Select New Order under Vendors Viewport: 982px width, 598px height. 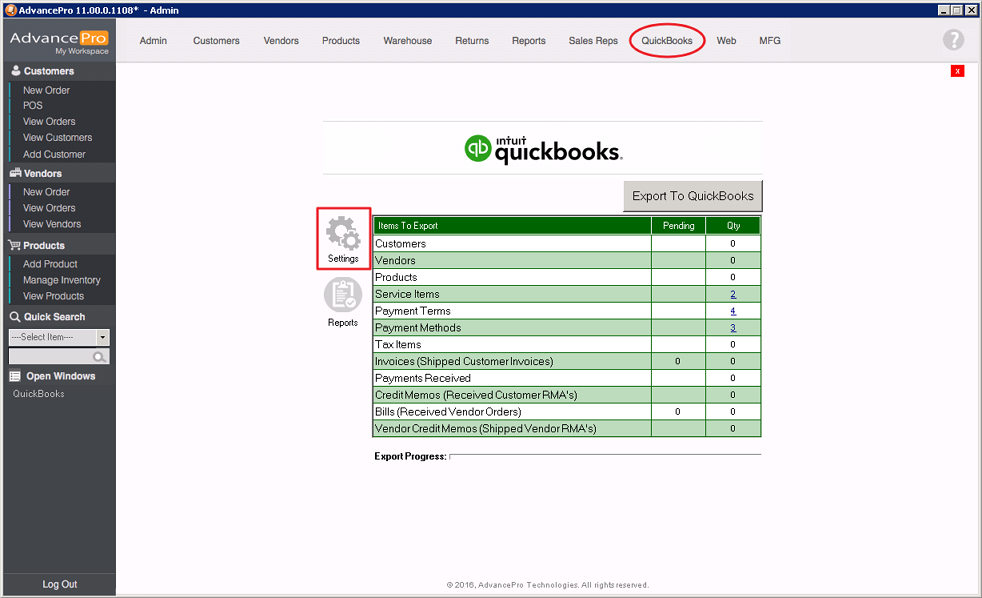point(46,192)
